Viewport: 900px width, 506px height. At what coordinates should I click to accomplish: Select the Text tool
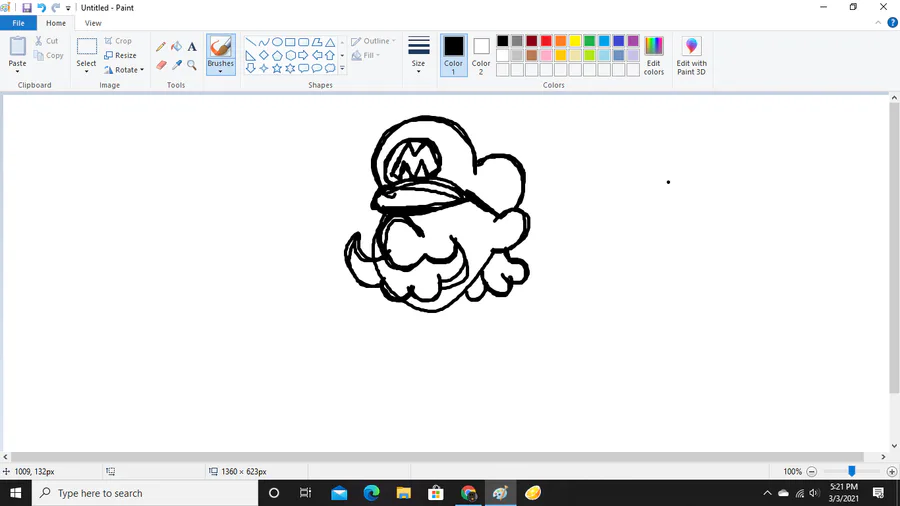point(192,47)
